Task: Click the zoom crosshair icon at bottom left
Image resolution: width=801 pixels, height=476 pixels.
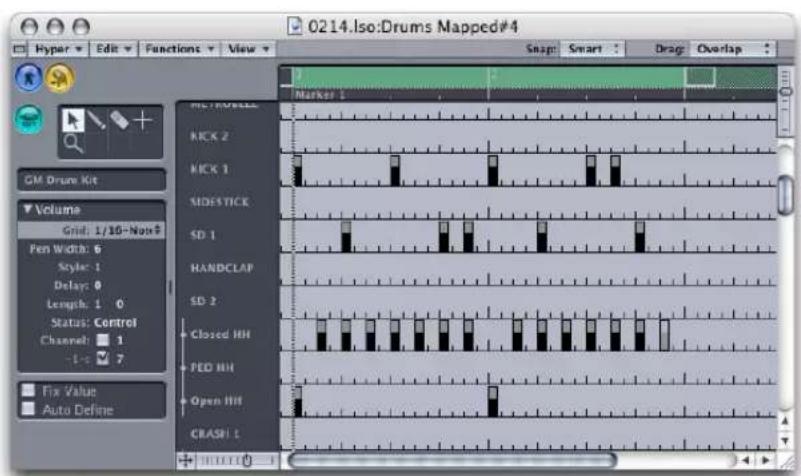Action: point(185,461)
